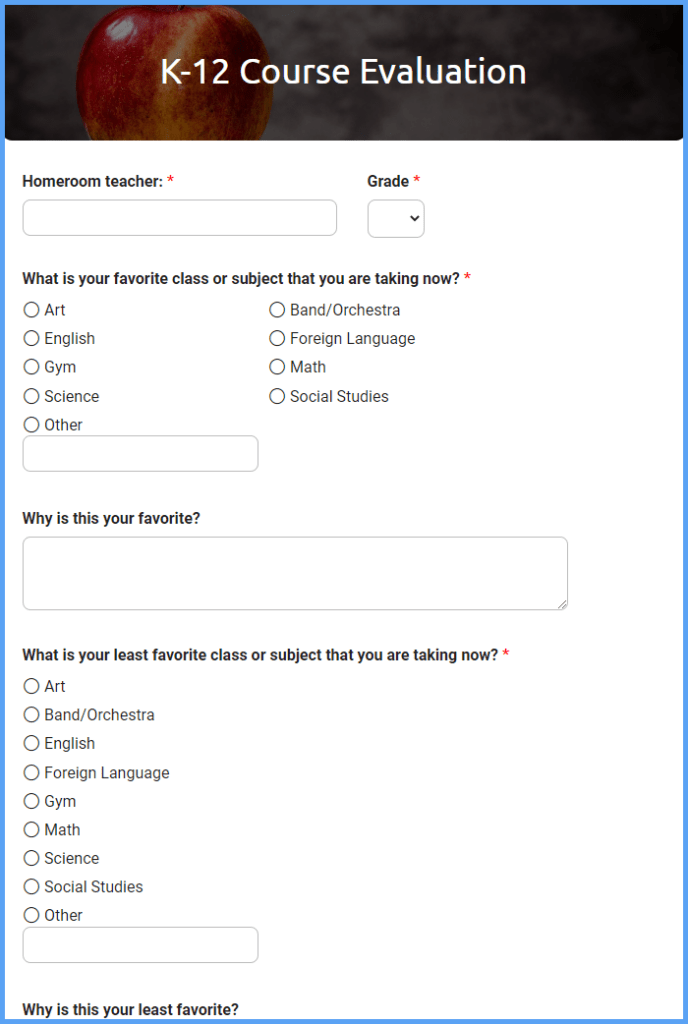688x1024 pixels.
Task: Open the Grade dropdown
Action: click(396, 217)
